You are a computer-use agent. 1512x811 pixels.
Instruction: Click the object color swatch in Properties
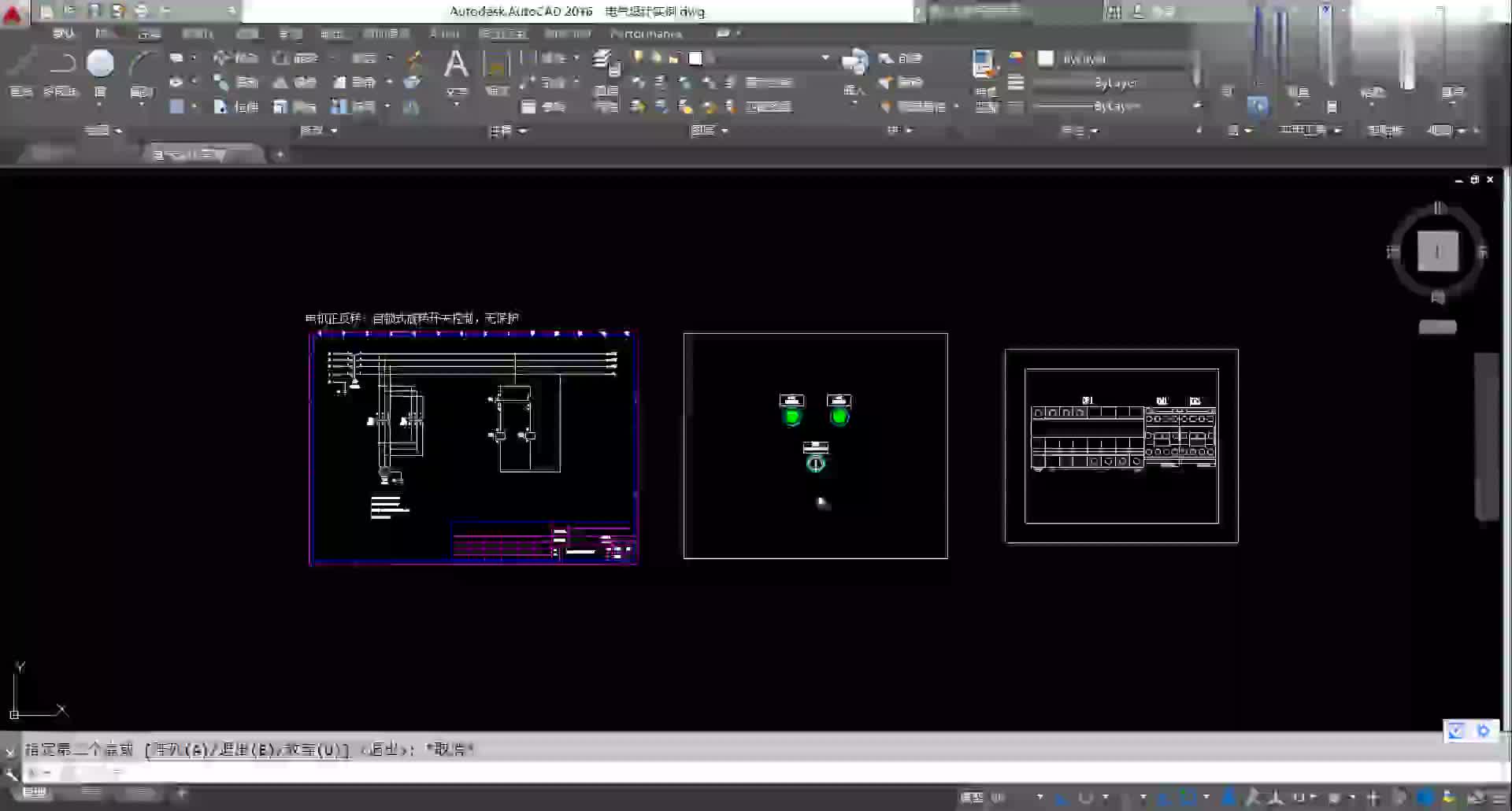point(1046,59)
